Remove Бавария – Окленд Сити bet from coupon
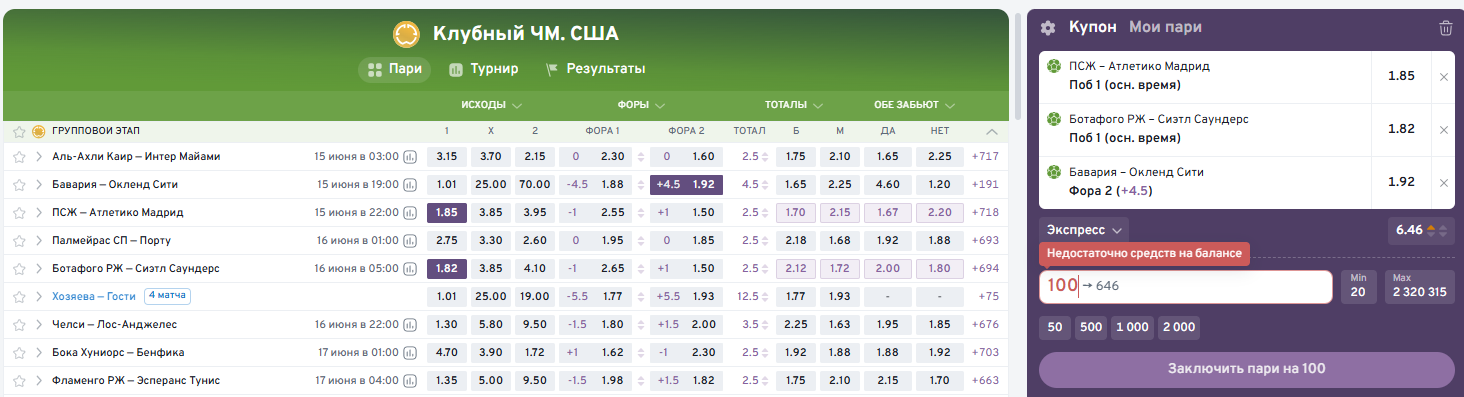This screenshot has width=1464, height=397. pyautogui.click(x=1443, y=183)
